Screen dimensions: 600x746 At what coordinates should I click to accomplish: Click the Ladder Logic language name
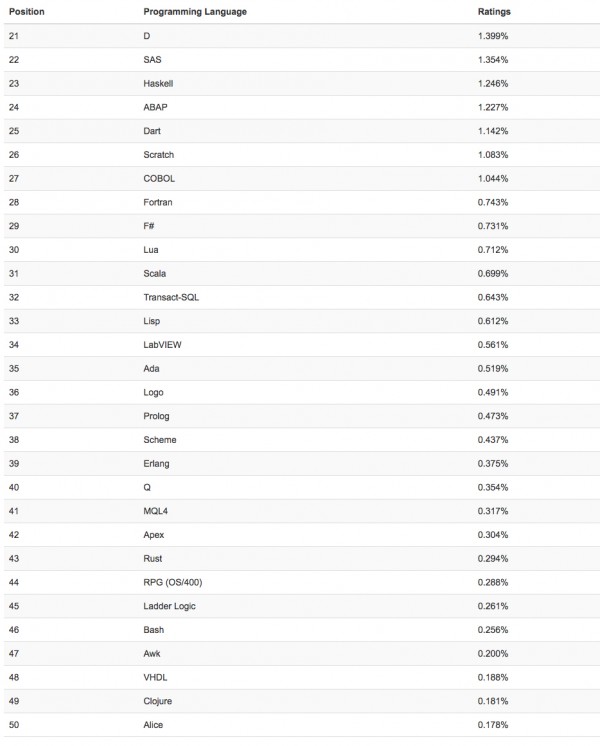click(x=170, y=606)
